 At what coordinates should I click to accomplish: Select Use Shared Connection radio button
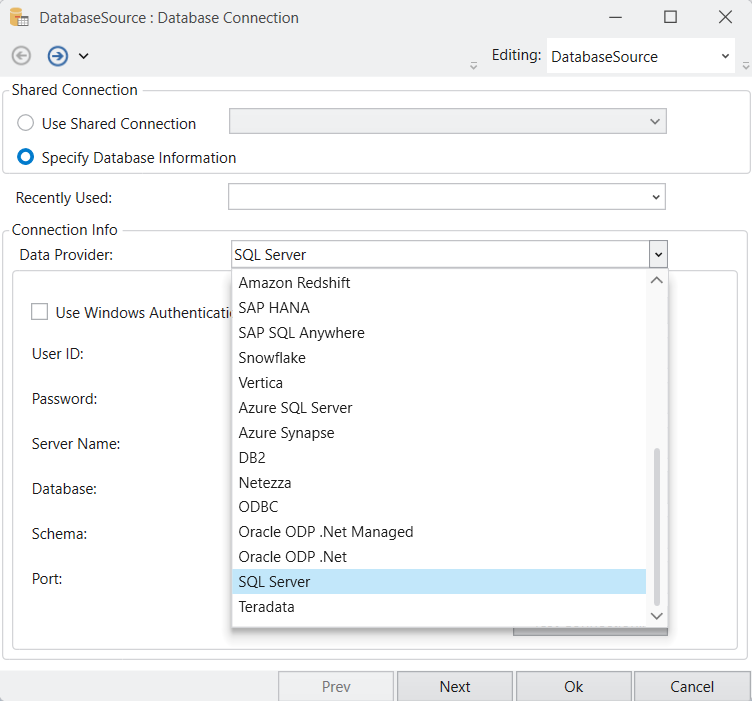[26, 124]
